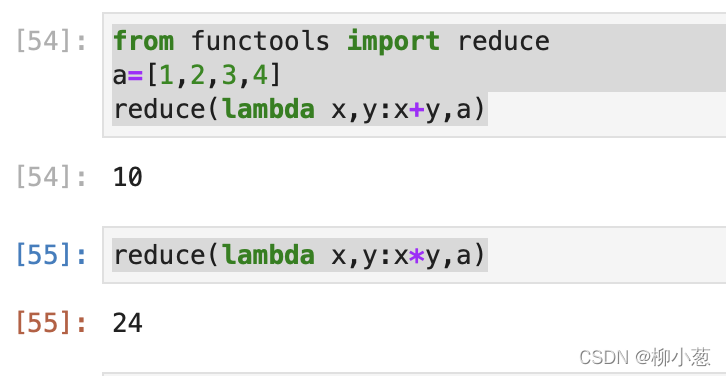Click the 'lambda' keyword in cell 54
This screenshot has height=376, width=726.
pyautogui.click(x=269, y=109)
